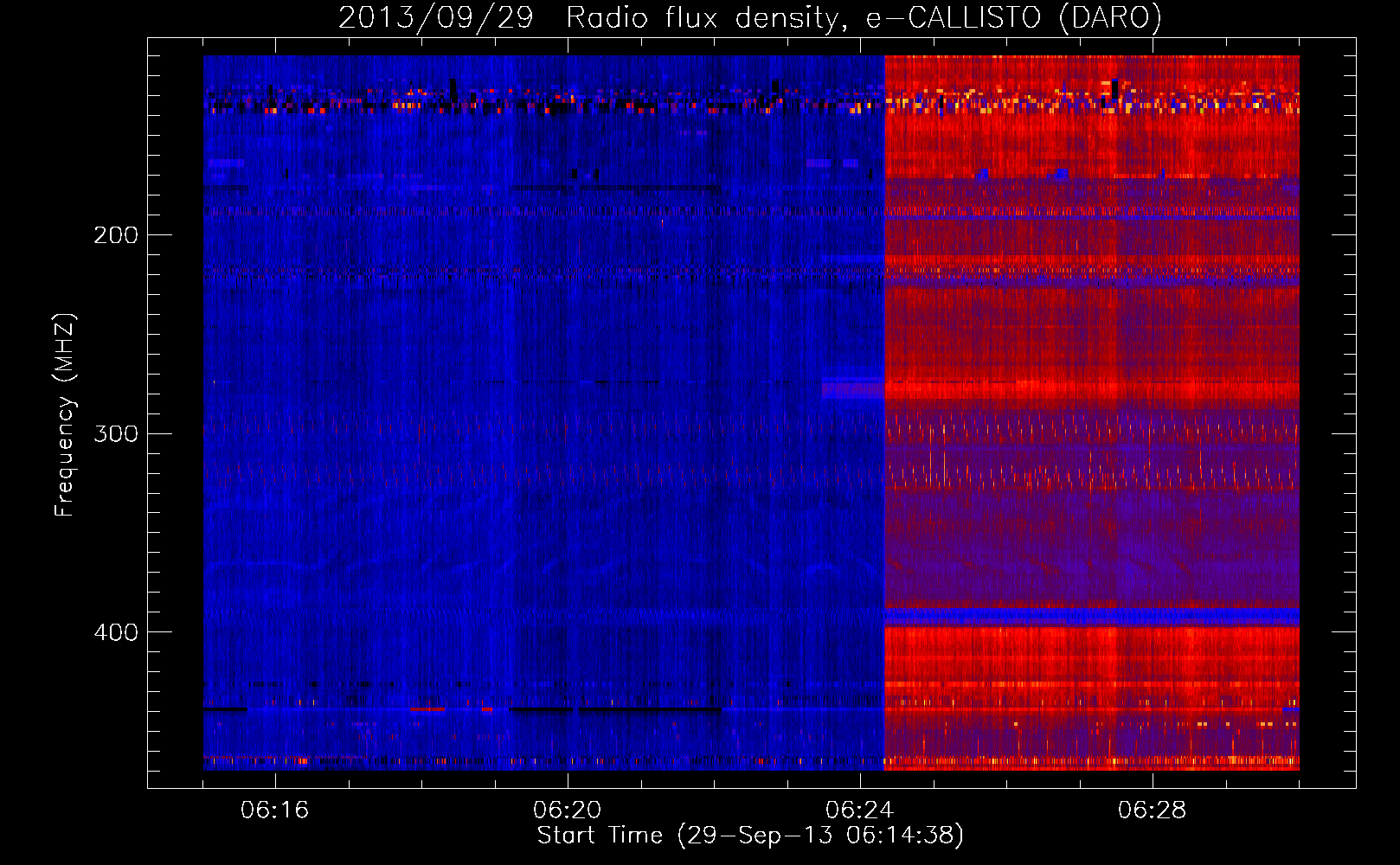1400x865 pixels.
Task: Click the "Frequency (MHZ)" axis label
Action: 65,415
